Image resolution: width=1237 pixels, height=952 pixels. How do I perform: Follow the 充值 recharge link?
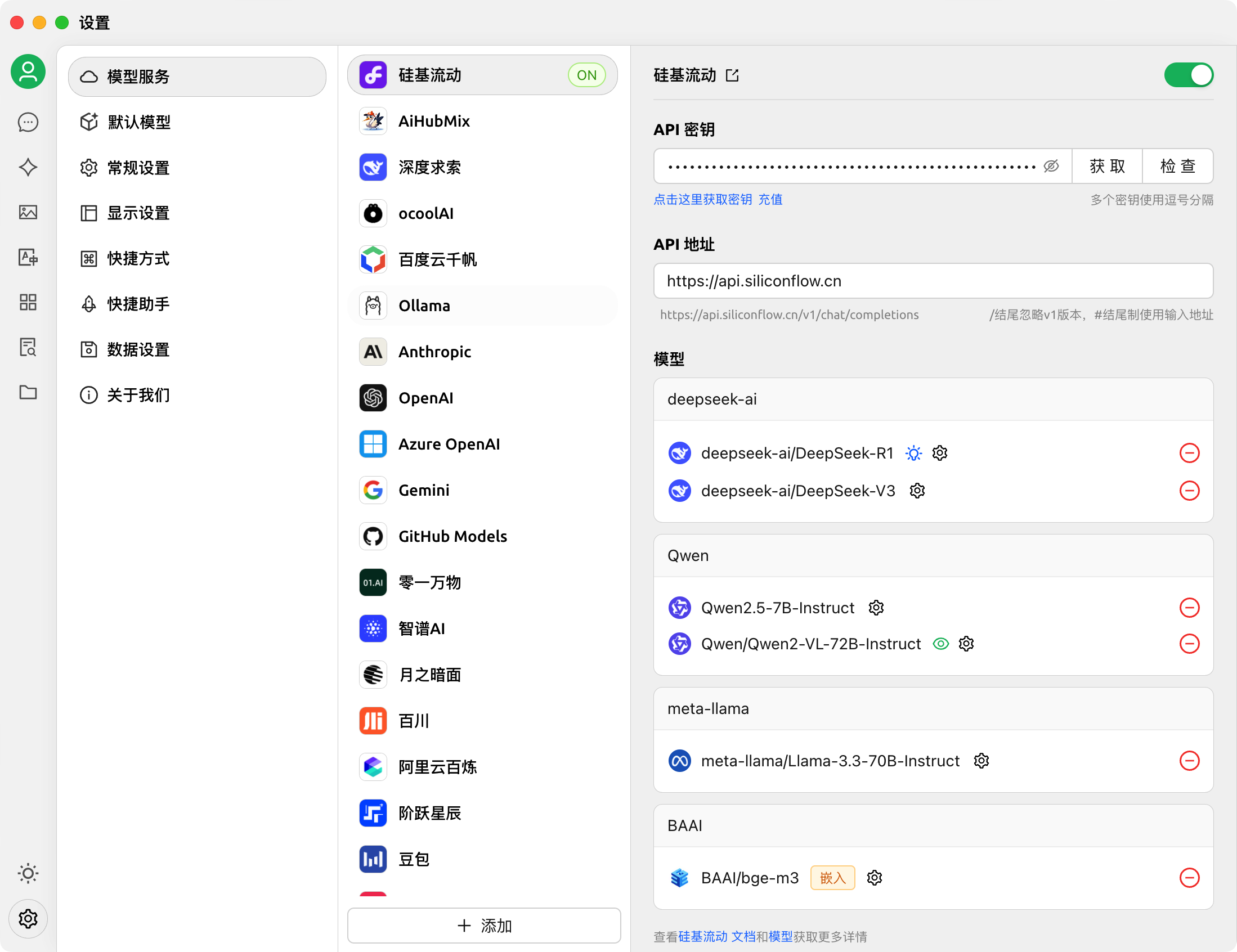point(770,199)
